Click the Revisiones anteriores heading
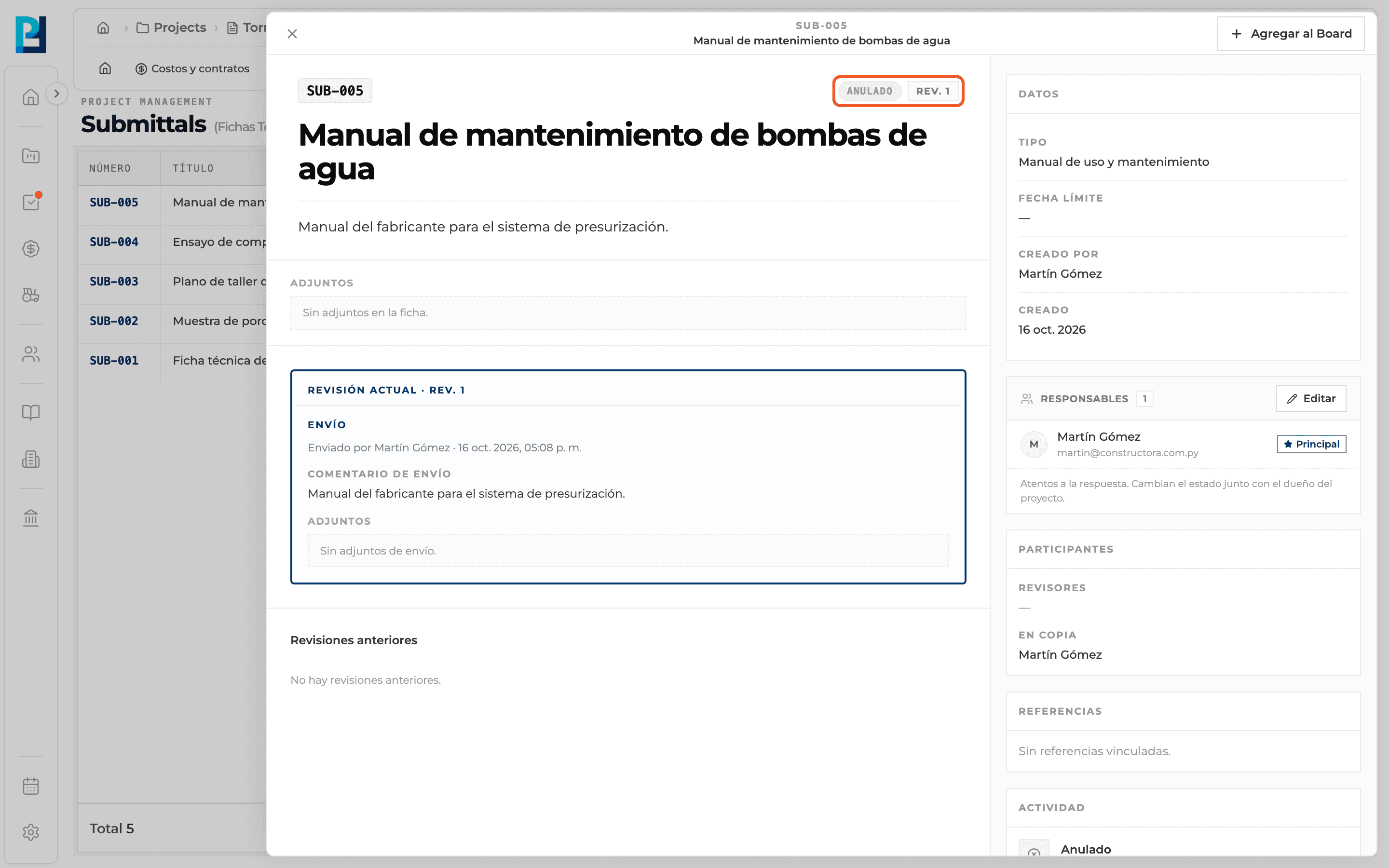 point(354,640)
